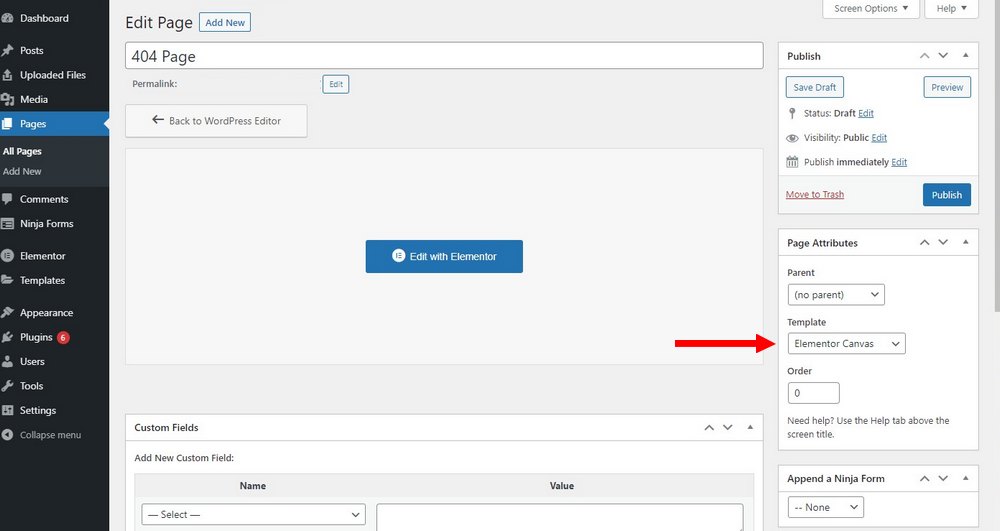Click the Ninja Forms sidebar icon
1000x531 pixels.
coord(8,224)
